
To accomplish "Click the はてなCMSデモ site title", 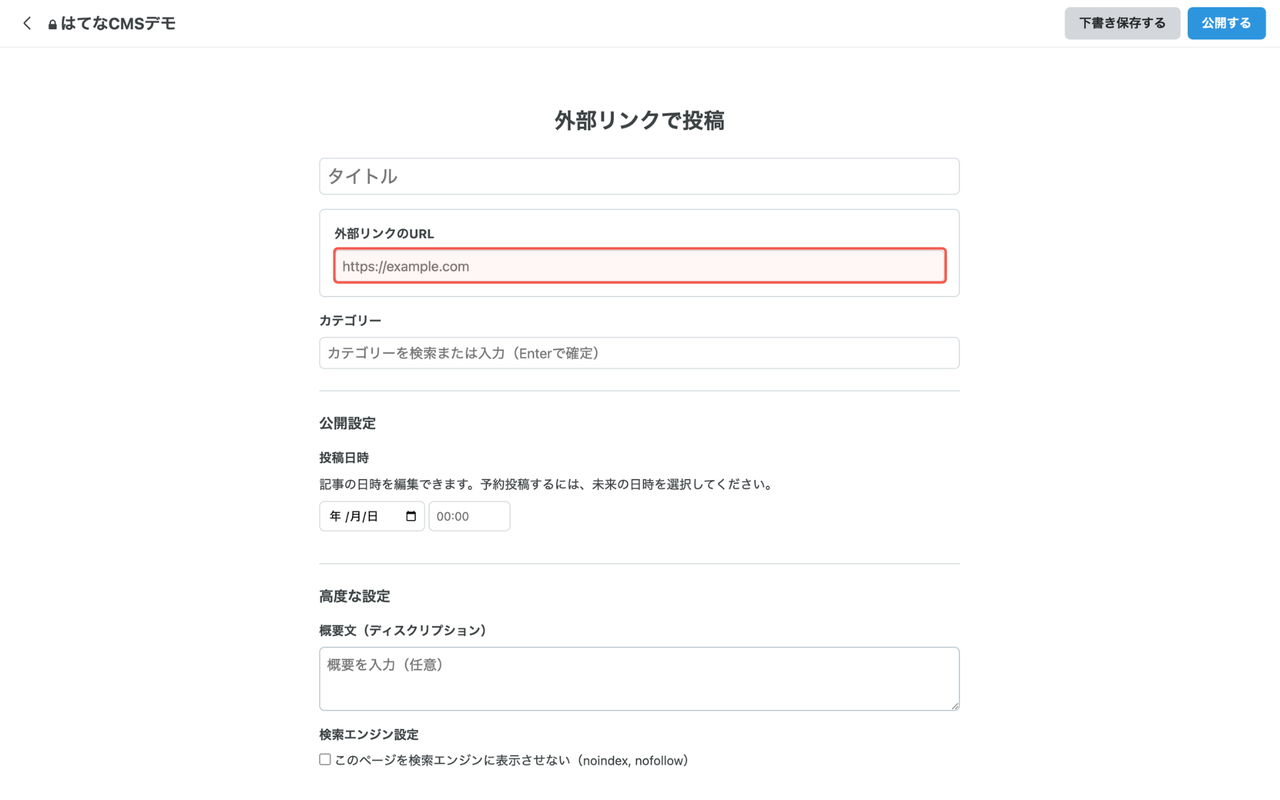I will click(x=118, y=22).
